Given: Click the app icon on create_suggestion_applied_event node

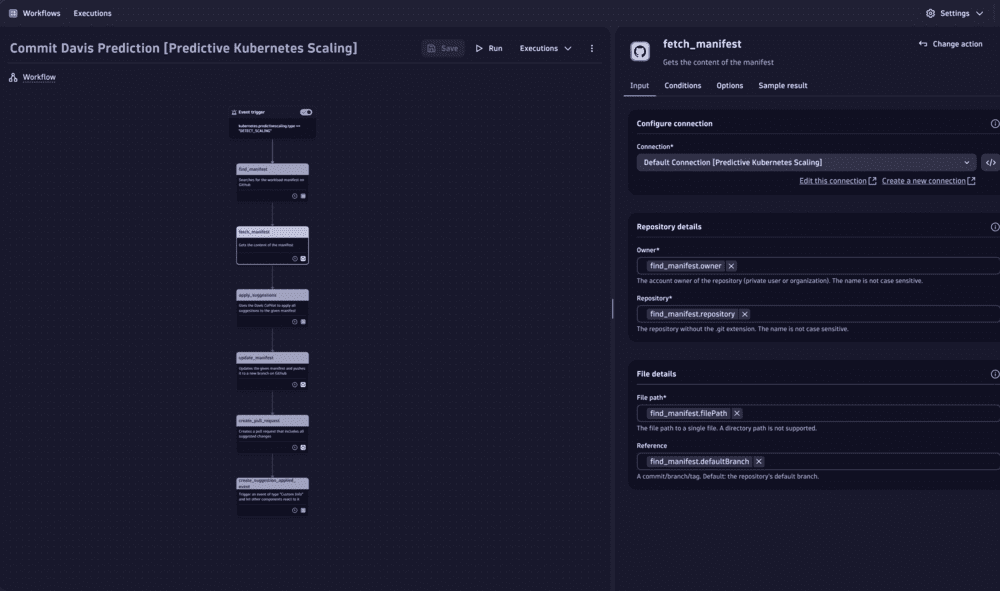Looking at the screenshot, I should [x=303, y=510].
